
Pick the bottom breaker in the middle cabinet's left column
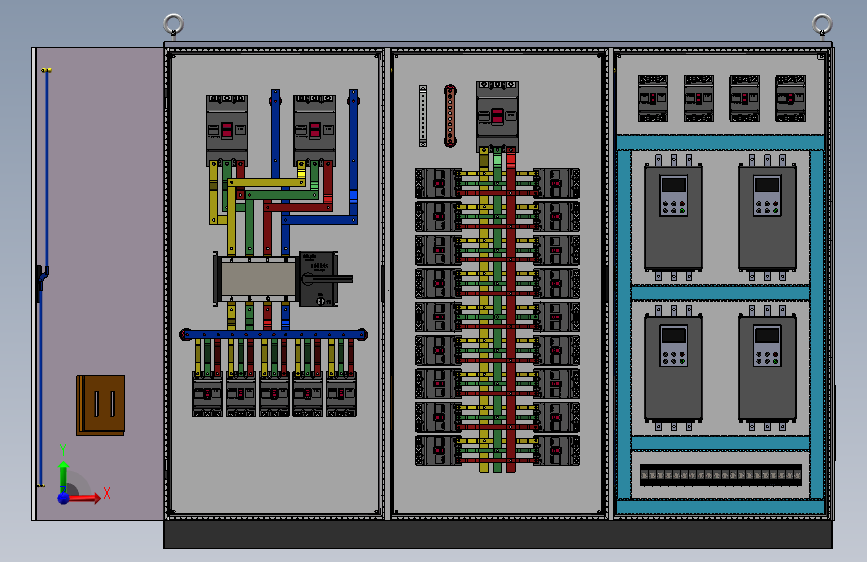point(438,451)
